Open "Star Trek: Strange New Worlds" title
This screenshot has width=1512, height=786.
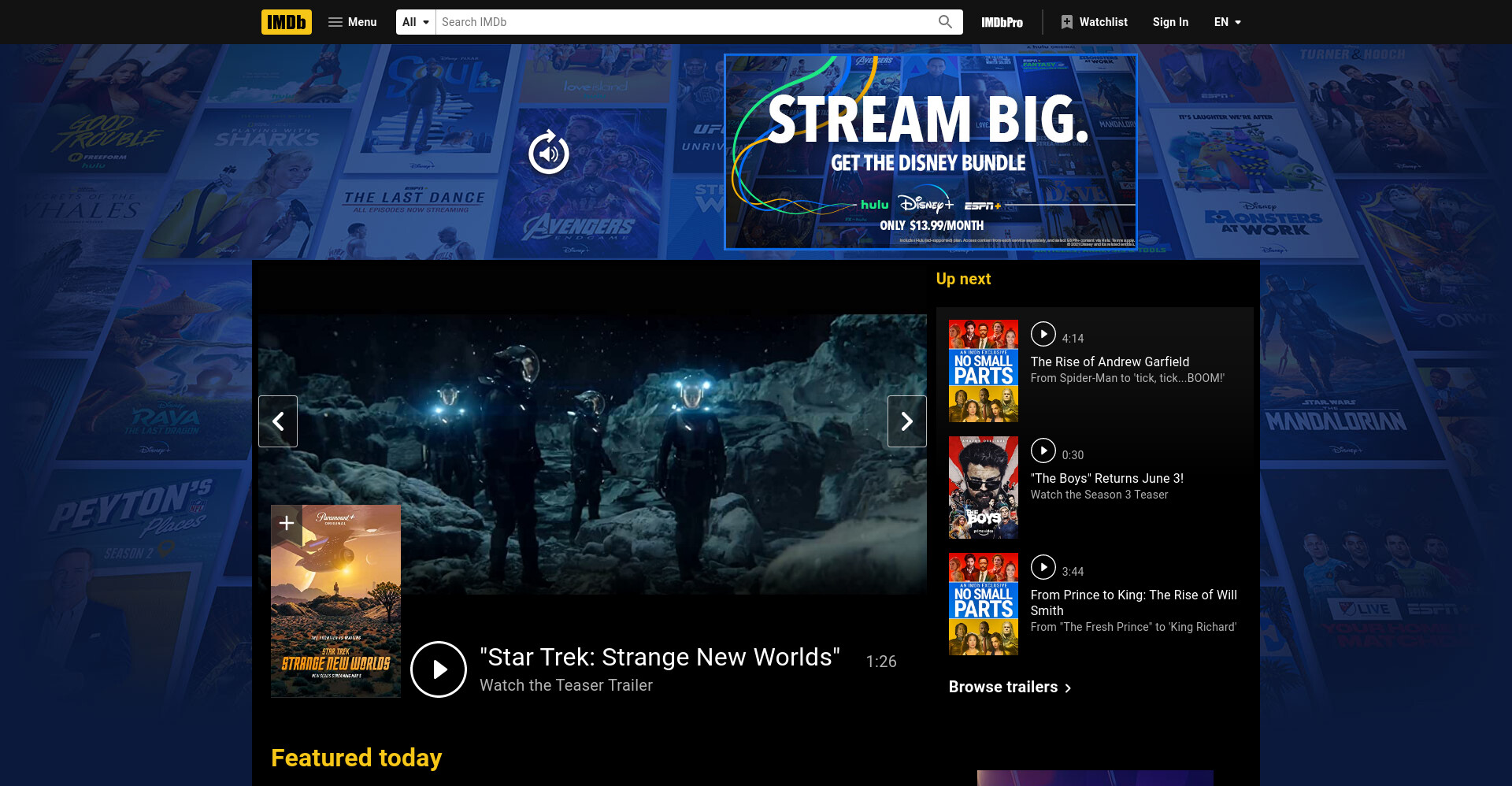click(660, 657)
